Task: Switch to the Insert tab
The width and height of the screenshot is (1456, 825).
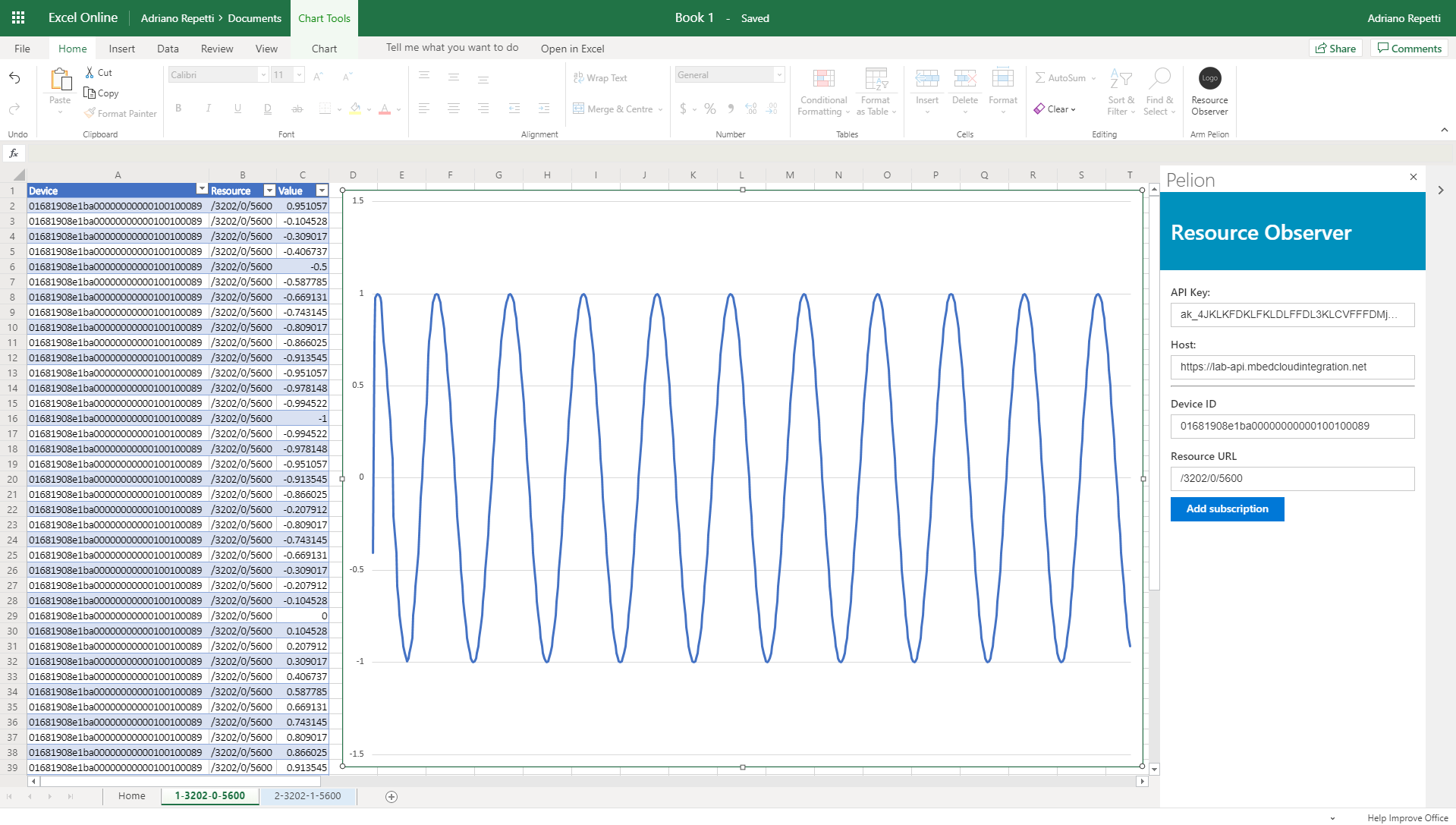Action: pyautogui.click(x=121, y=49)
